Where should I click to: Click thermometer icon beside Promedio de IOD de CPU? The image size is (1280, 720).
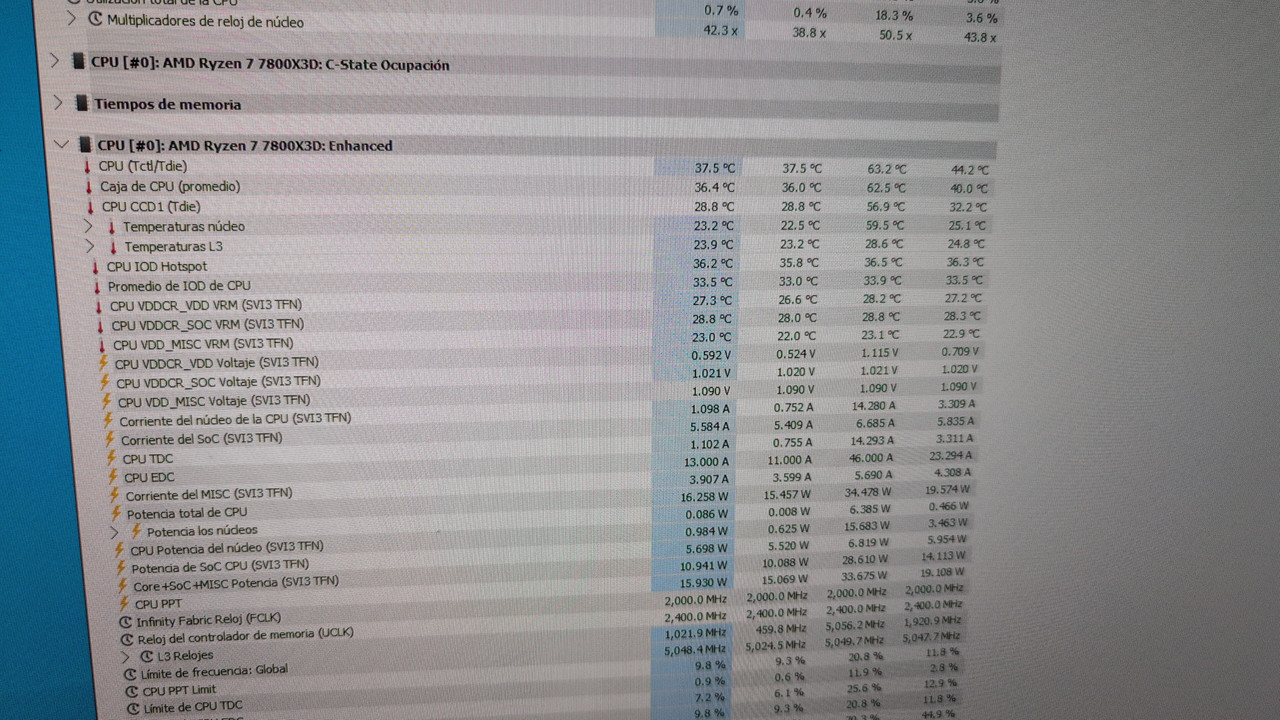pos(96,286)
